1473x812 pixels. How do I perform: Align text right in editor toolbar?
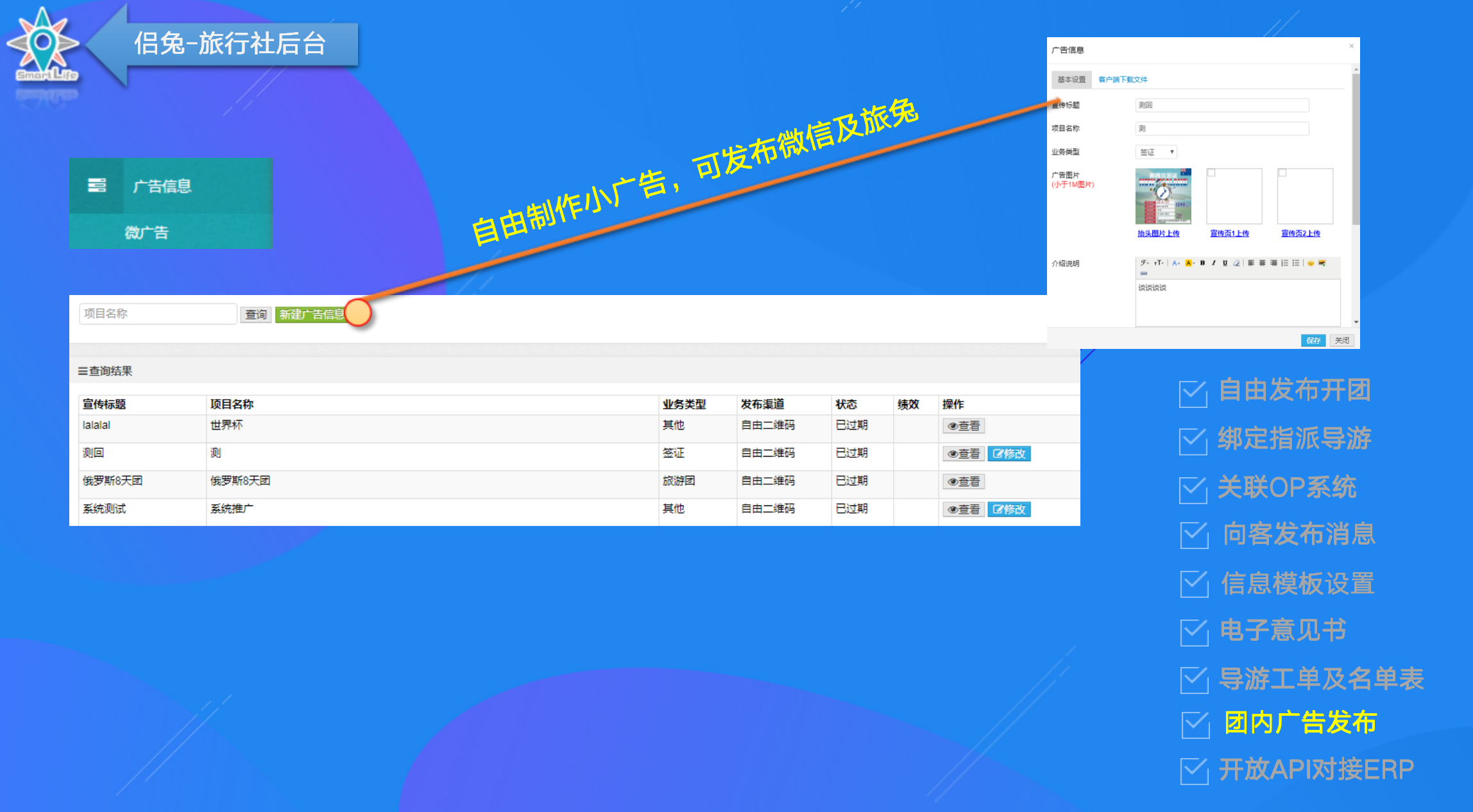pyautogui.click(x=1273, y=263)
